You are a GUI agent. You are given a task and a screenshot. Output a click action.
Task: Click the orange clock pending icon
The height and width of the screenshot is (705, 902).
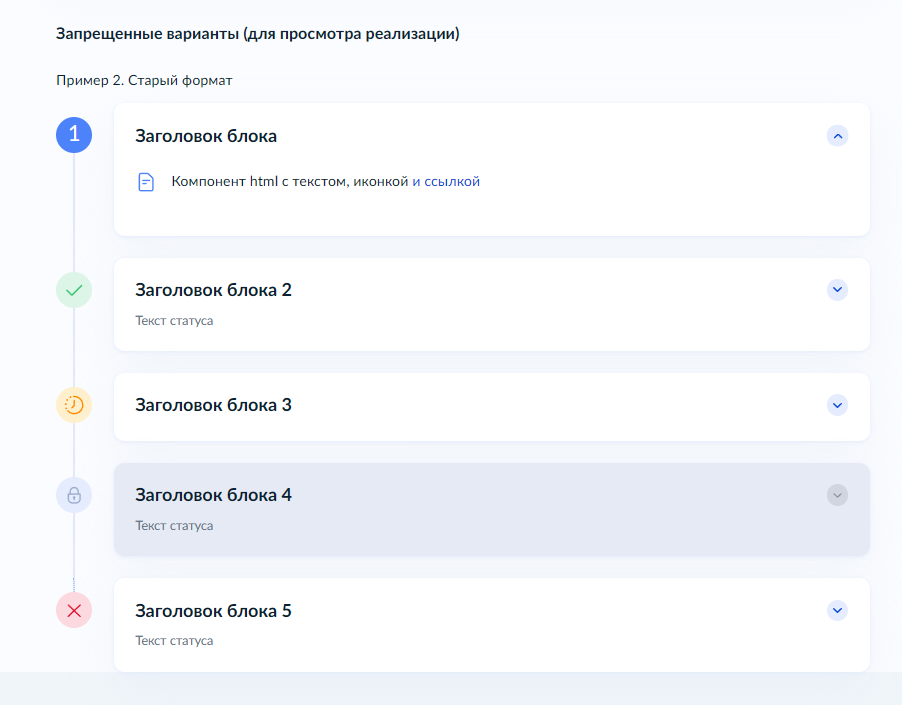(74, 405)
